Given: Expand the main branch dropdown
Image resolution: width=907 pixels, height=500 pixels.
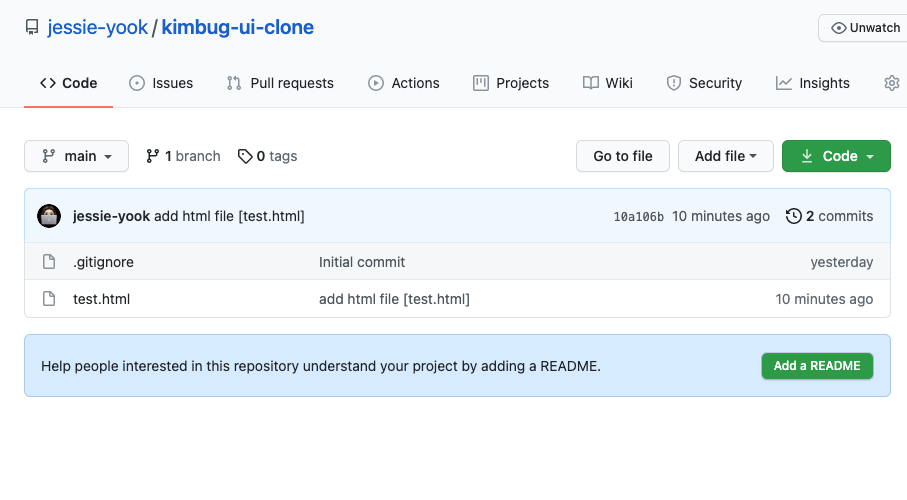Looking at the screenshot, I should click(x=76, y=156).
